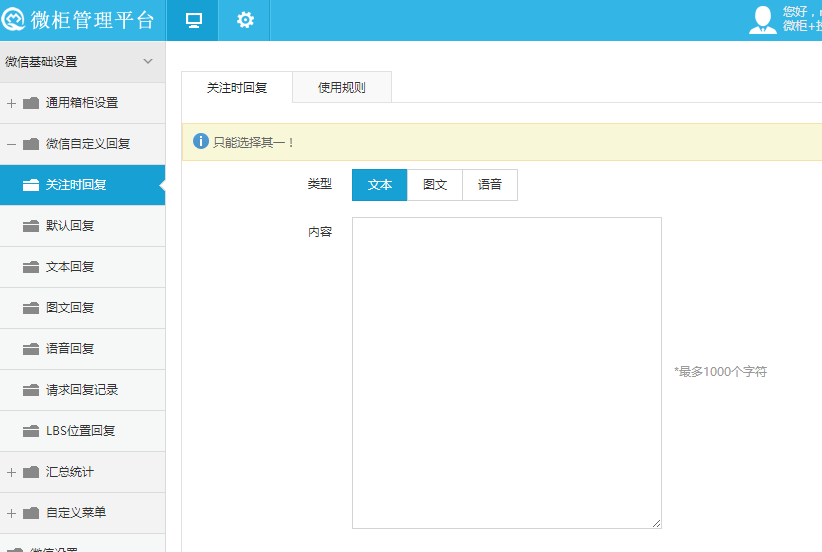Select 语音 reply type

(x=490, y=185)
